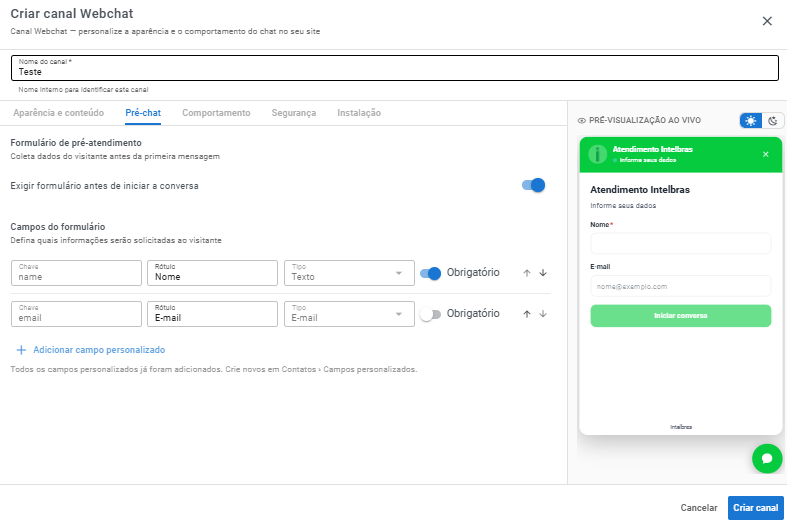Click Iniciar conversa in the preview
787x524 pixels.
[x=681, y=316]
